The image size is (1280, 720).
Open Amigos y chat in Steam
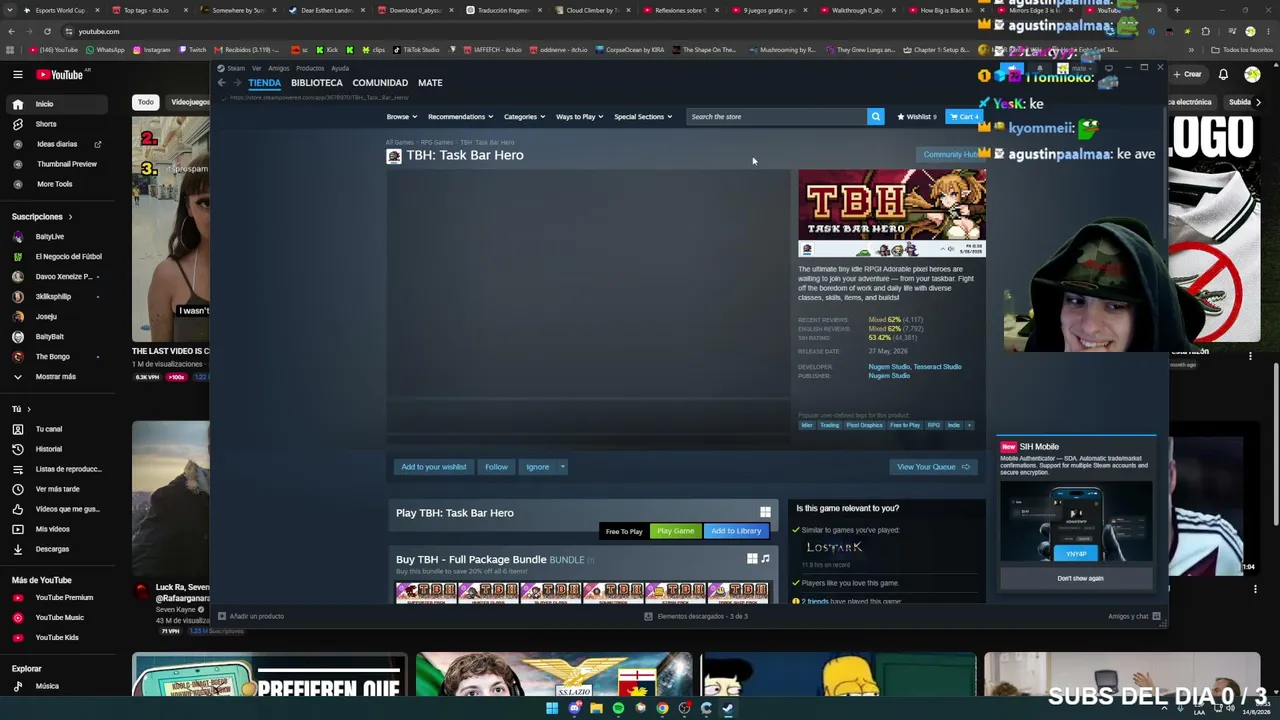[1134, 616]
